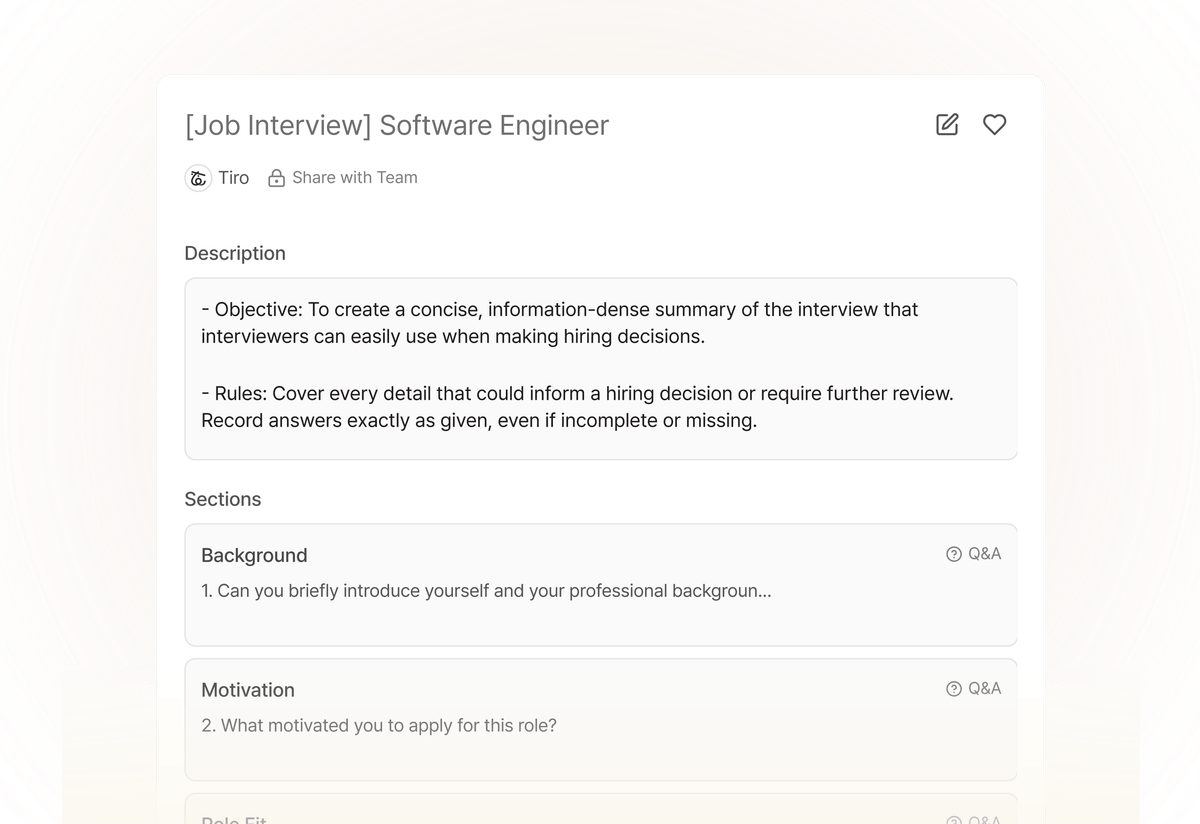
Task: Click the Tiro avatar icon
Action: (x=198, y=177)
